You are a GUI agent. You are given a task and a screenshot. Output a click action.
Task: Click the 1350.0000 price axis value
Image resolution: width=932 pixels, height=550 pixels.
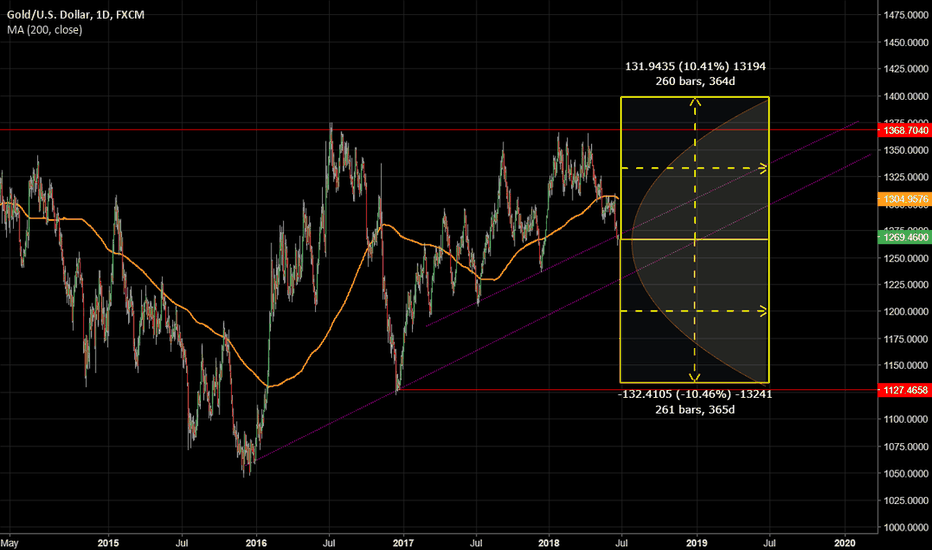(906, 150)
